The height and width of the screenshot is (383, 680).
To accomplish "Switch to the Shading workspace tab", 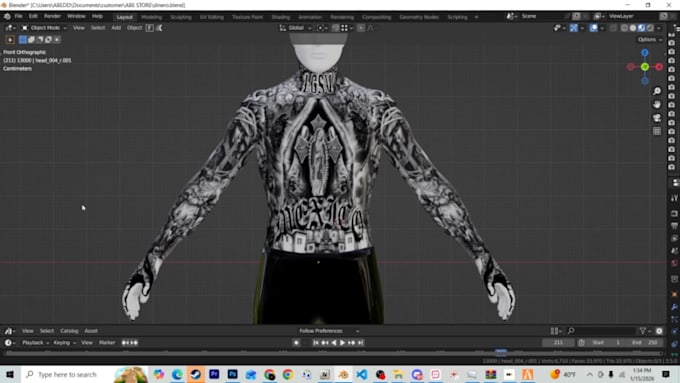I will click(281, 17).
